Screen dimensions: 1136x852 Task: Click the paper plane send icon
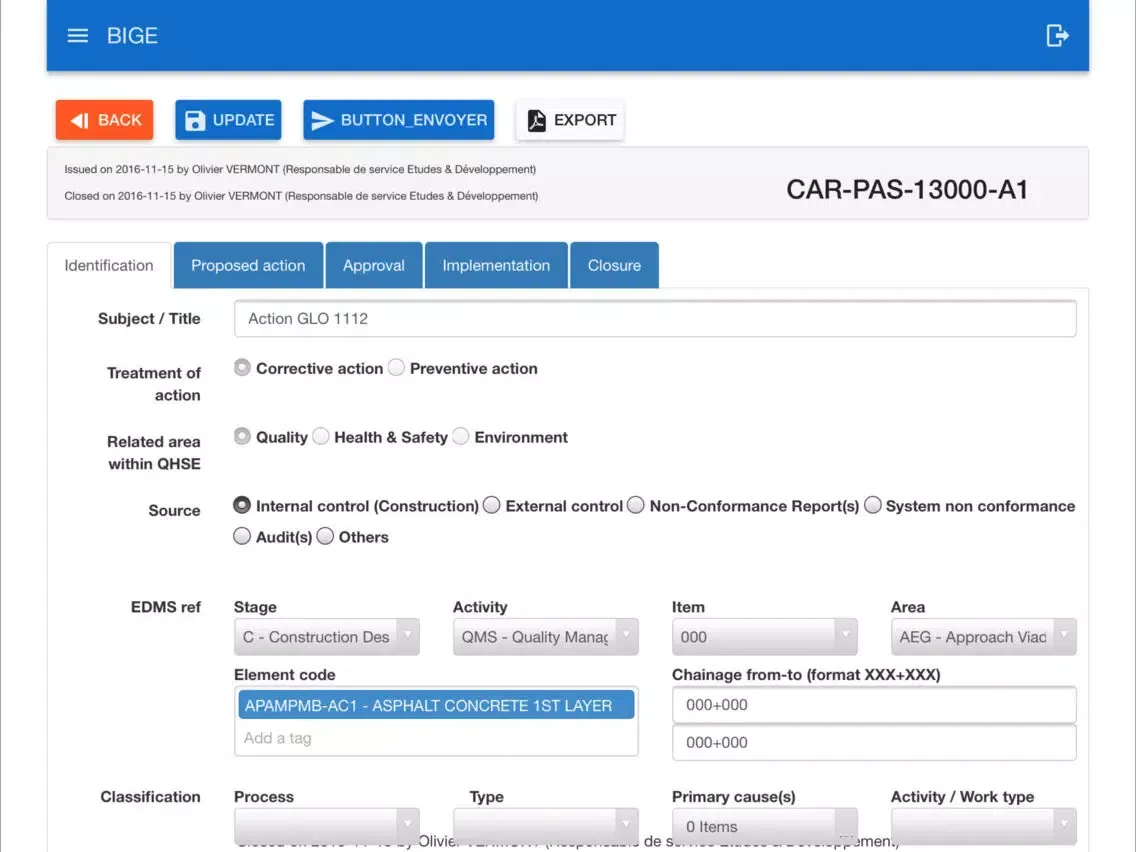[322, 120]
